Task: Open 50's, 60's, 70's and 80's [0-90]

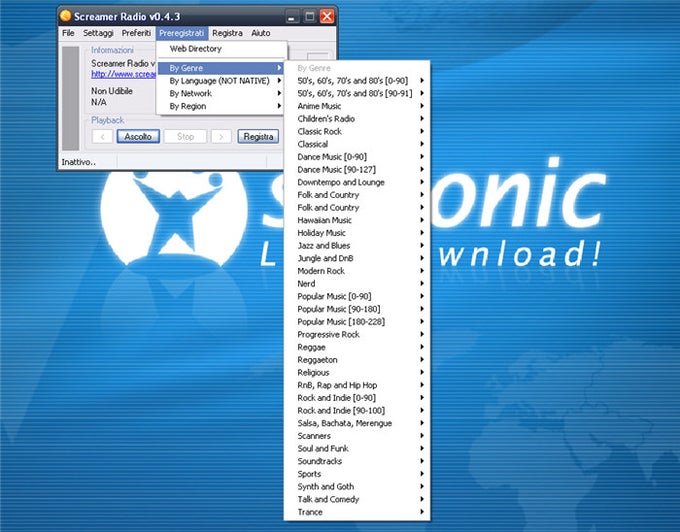Action: tap(357, 81)
